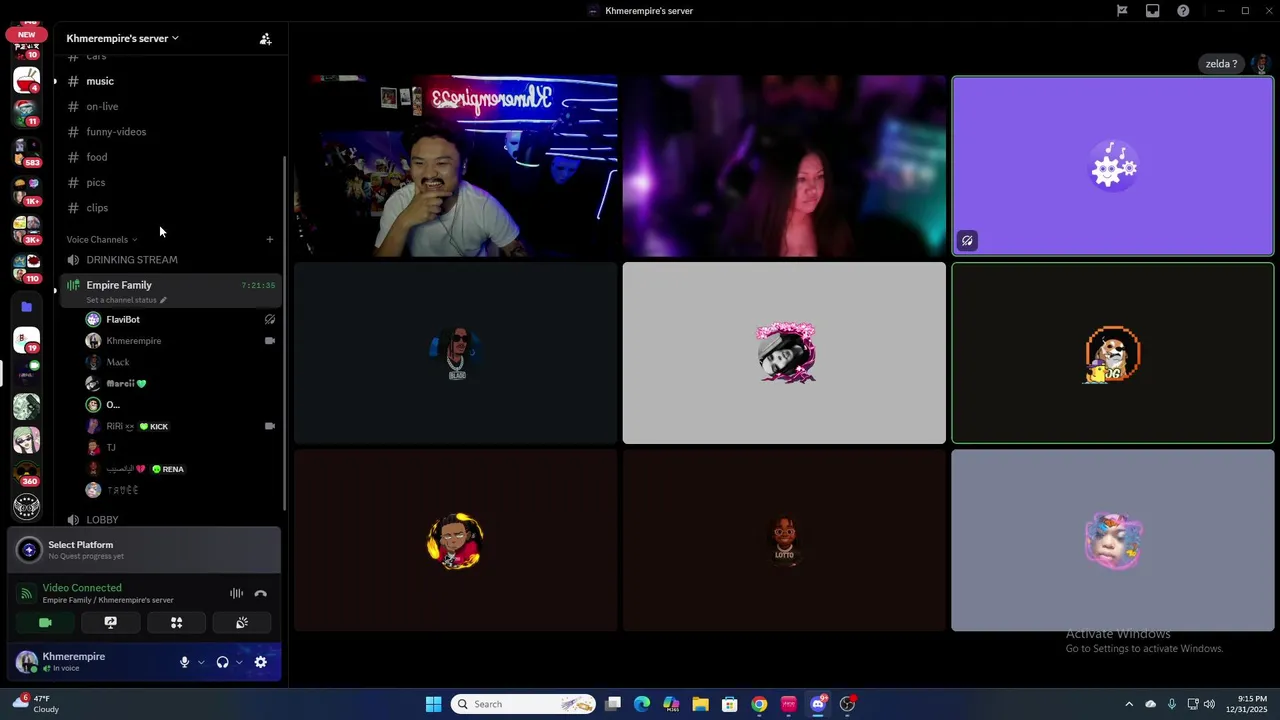The image size is (1280, 720).
Task: Open the taskbar volume speaker icon
Action: coord(1210,704)
